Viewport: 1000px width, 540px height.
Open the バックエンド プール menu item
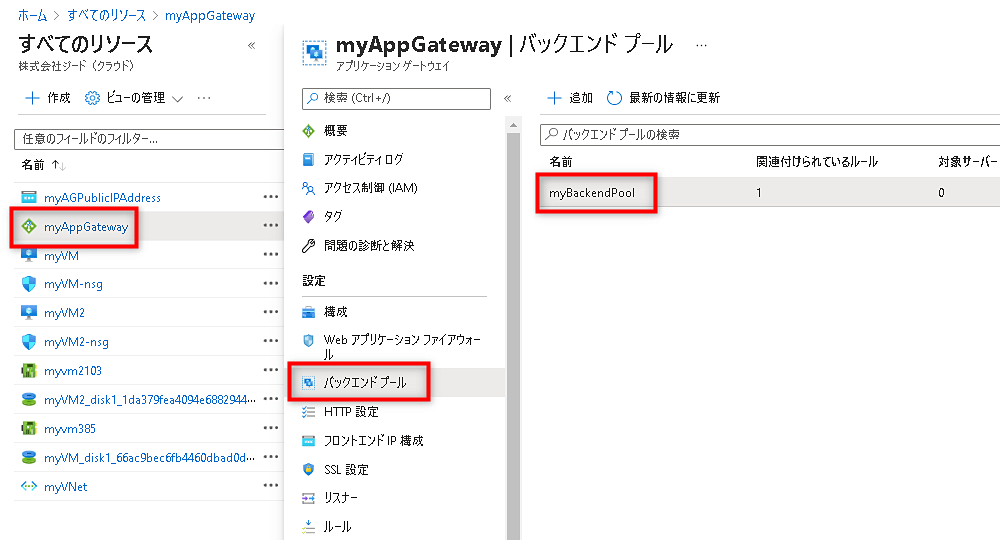[x=396, y=383]
